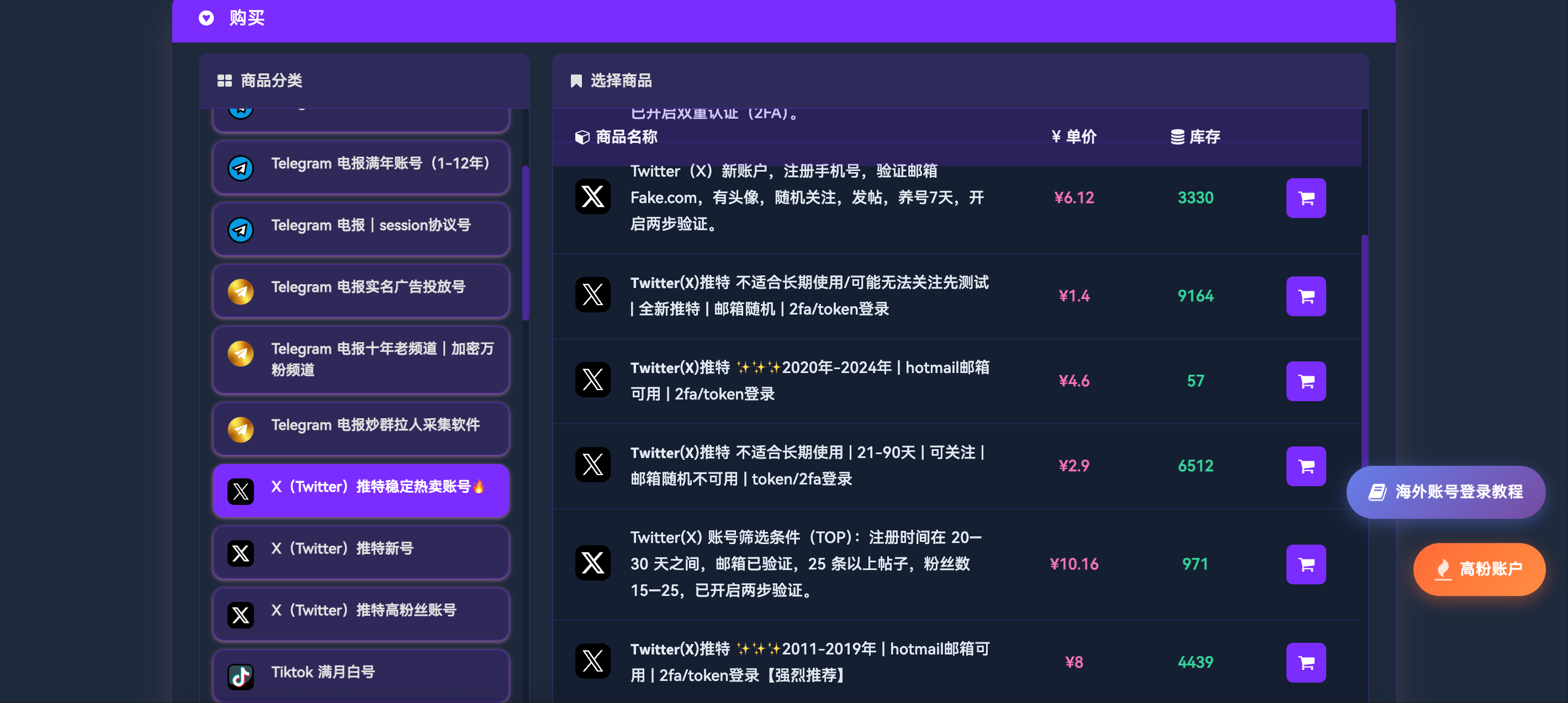Select X (Twitter) 推特新号 category

coord(361,552)
